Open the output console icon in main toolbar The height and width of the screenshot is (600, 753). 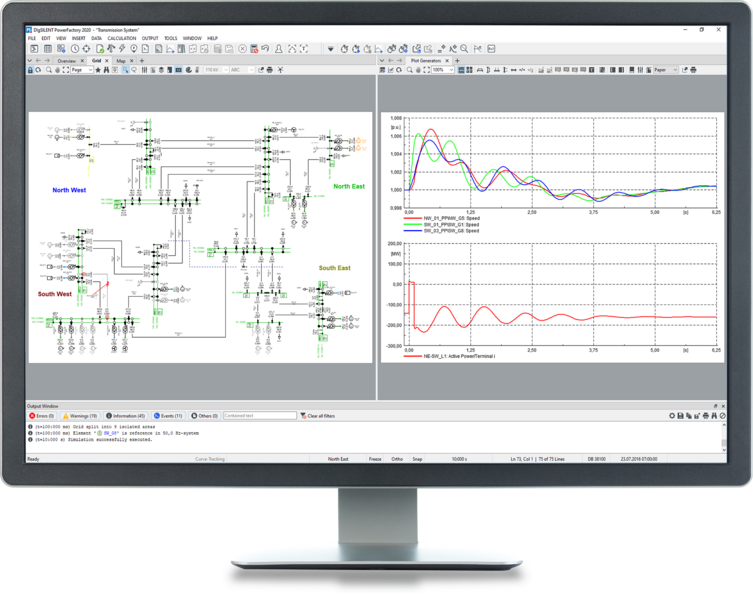point(34,49)
